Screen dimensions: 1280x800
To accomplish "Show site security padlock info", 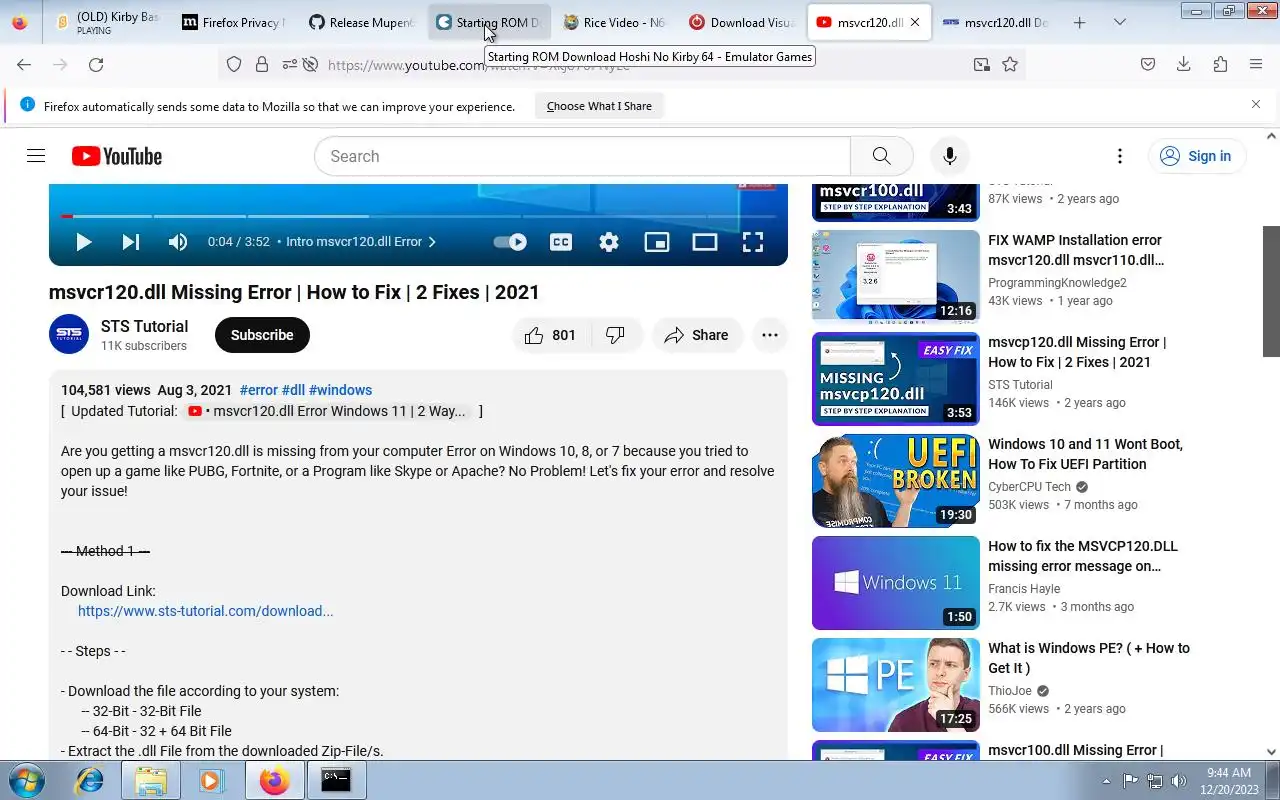I will coord(262,64).
